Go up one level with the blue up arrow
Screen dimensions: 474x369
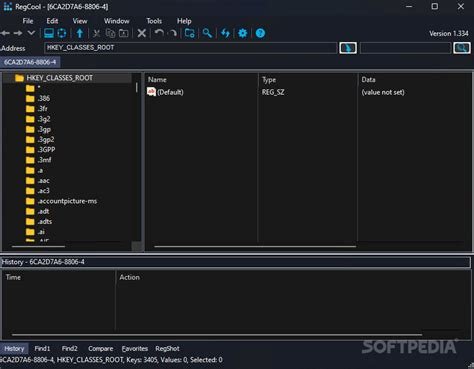pos(80,33)
